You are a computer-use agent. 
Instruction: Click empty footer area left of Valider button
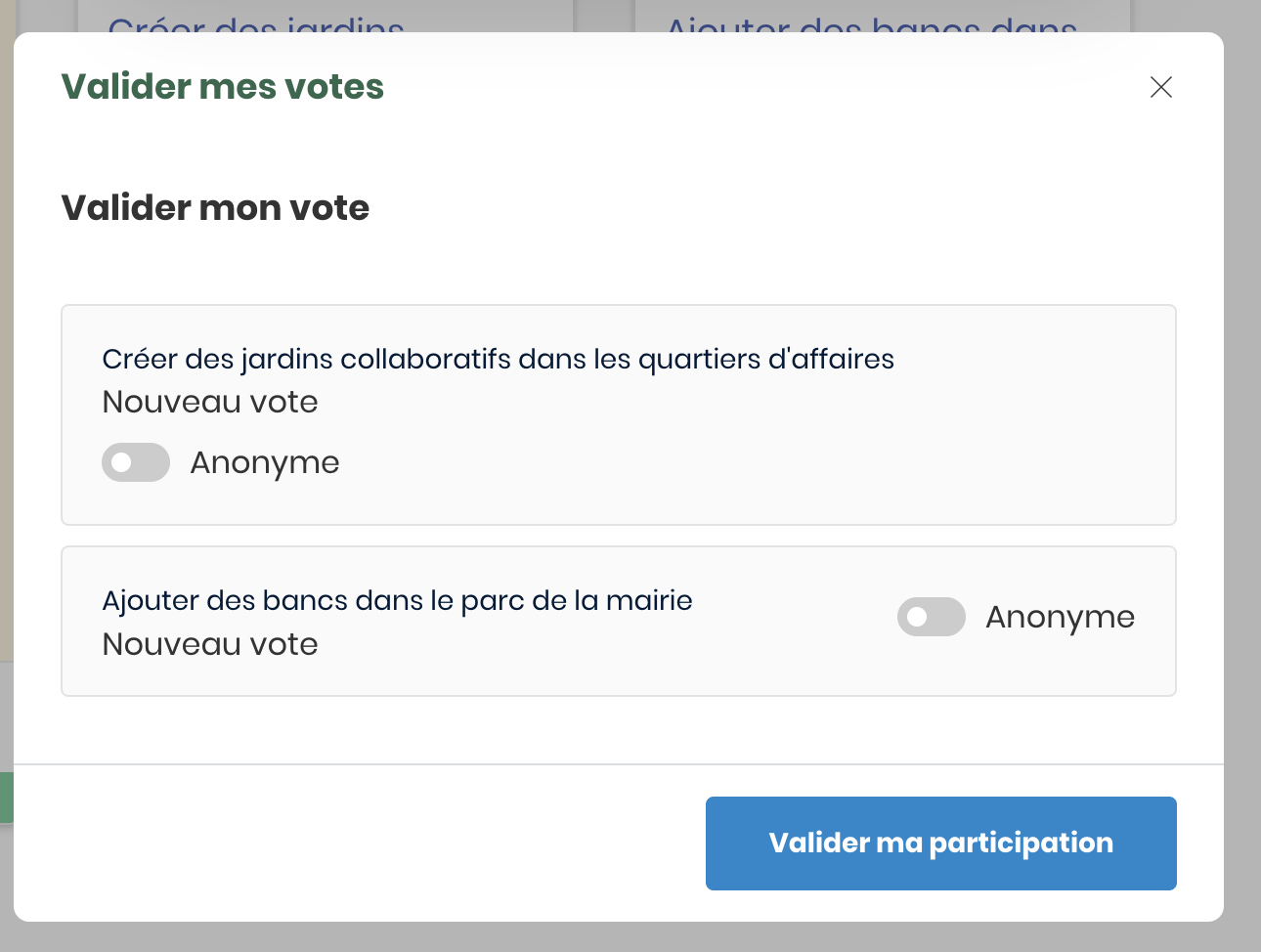click(352, 843)
